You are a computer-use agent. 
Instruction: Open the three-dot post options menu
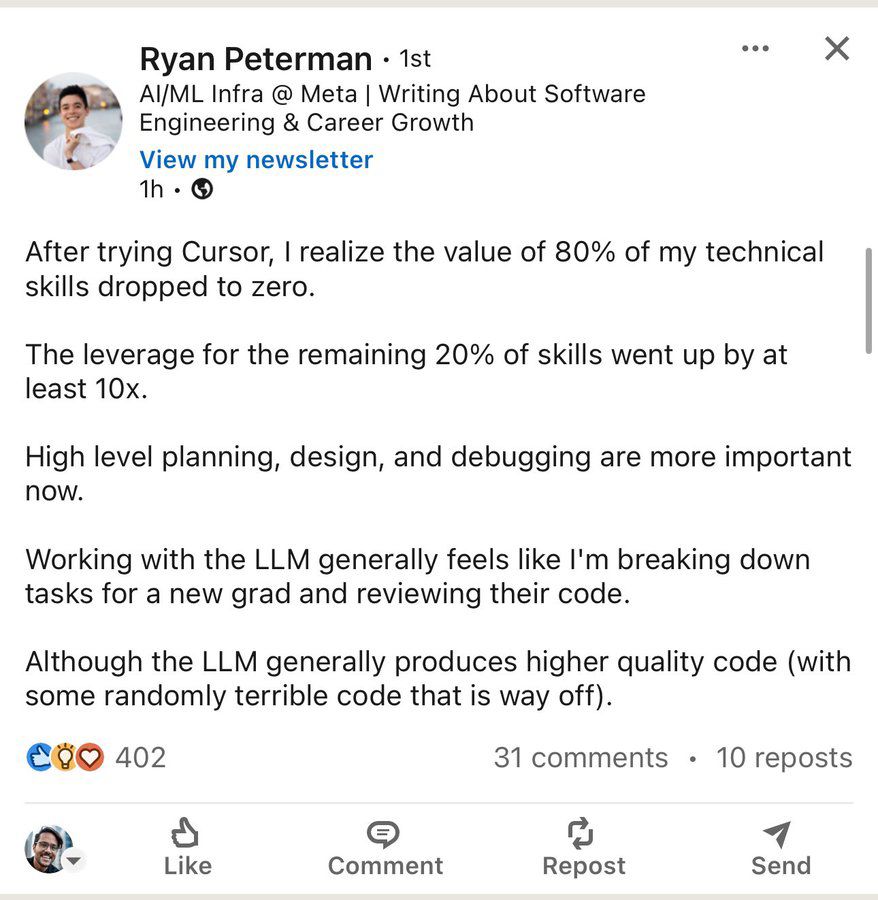755,49
